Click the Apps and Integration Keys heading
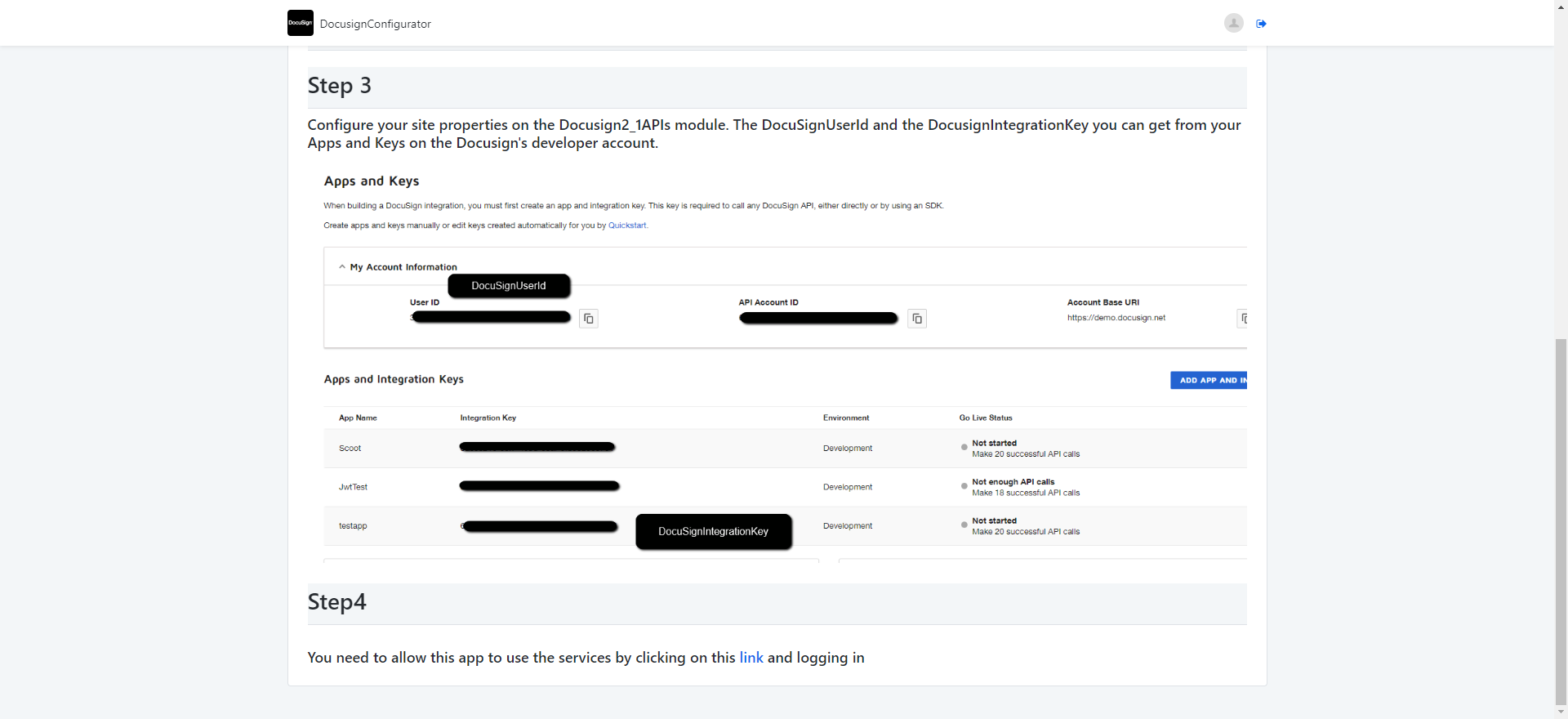The image size is (1568, 719). point(394,379)
